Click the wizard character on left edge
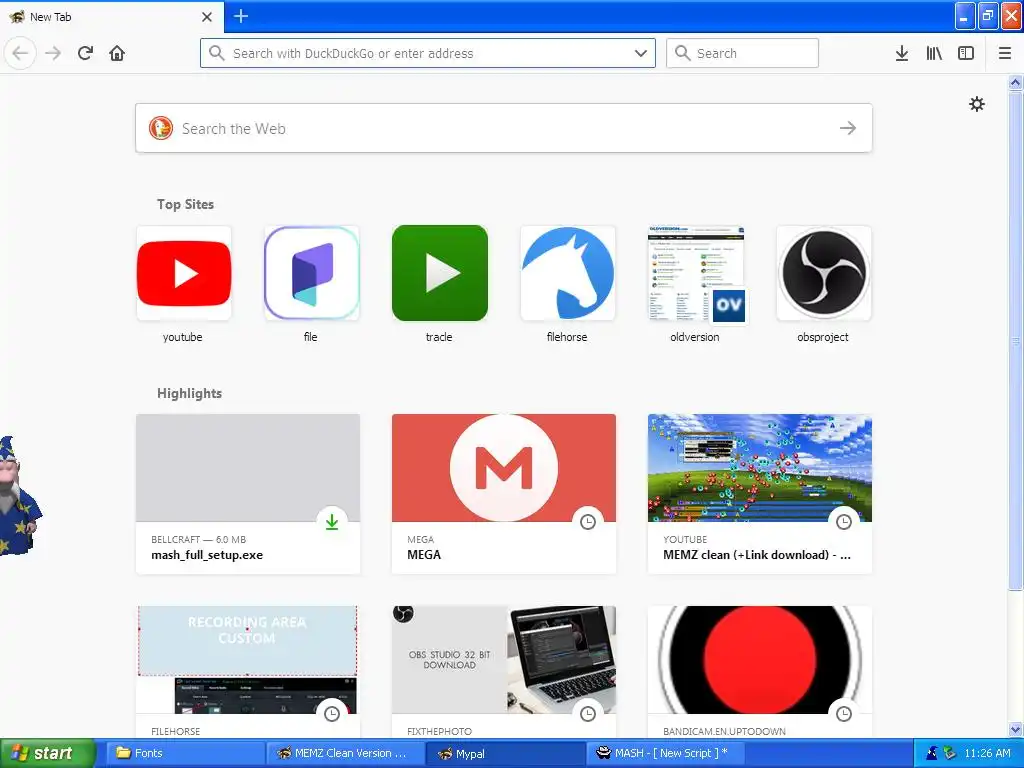This screenshot has width=1024, height=768. (x=18, y=496)
